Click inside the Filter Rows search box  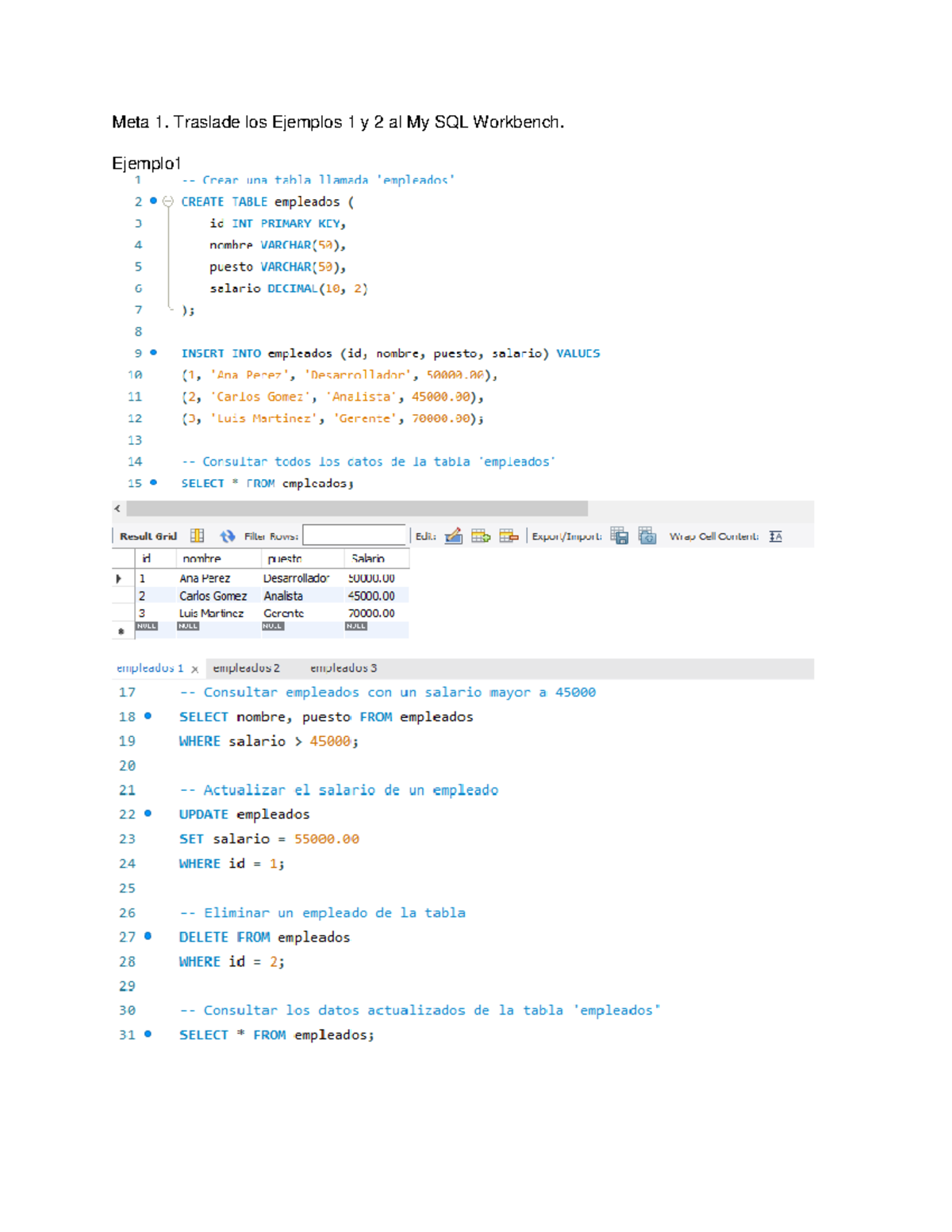coord(355,534)
